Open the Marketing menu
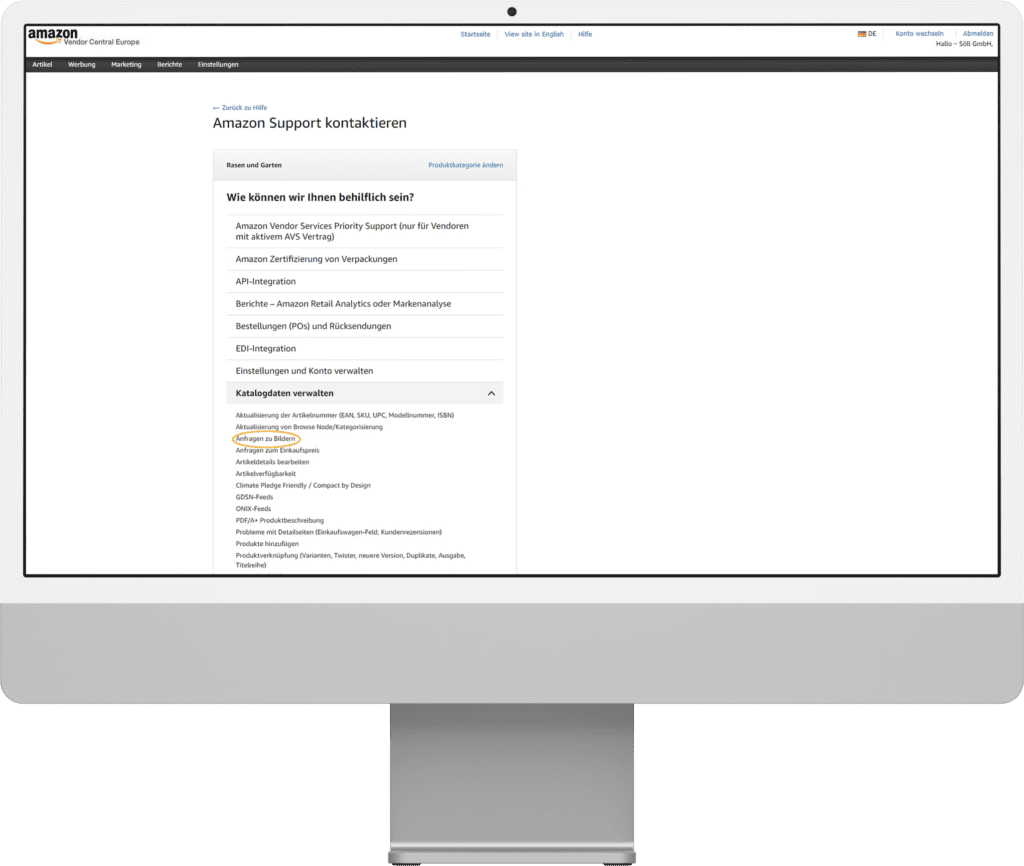Screen dimensions: 1024x866 click(x=126, y=65)
